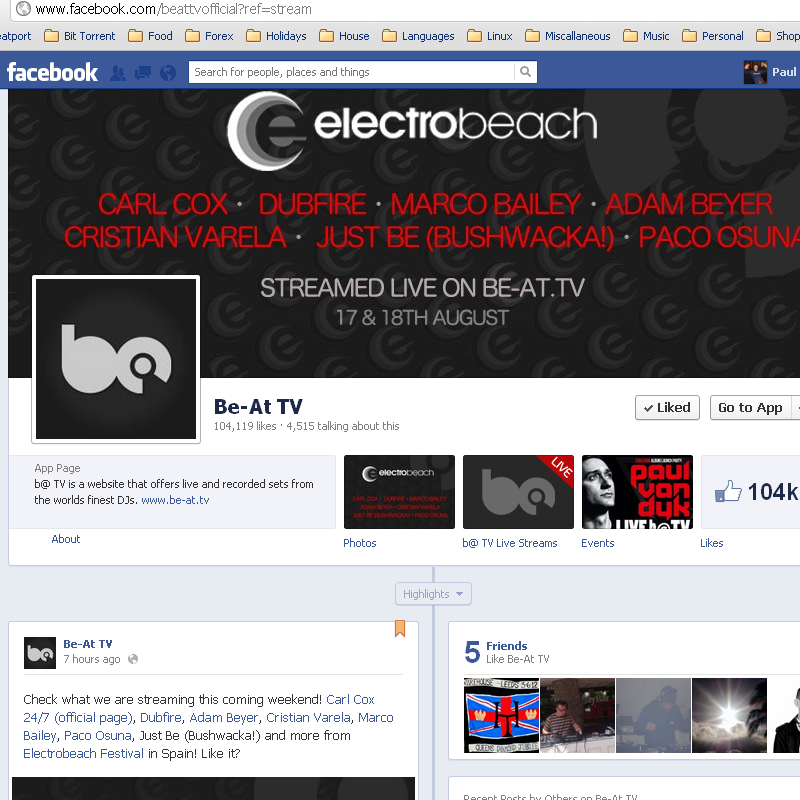Image resolution: width=800 pixels, height=800 pixels.
Task: Toggle the Liked button
Action: tap(667, 408)
